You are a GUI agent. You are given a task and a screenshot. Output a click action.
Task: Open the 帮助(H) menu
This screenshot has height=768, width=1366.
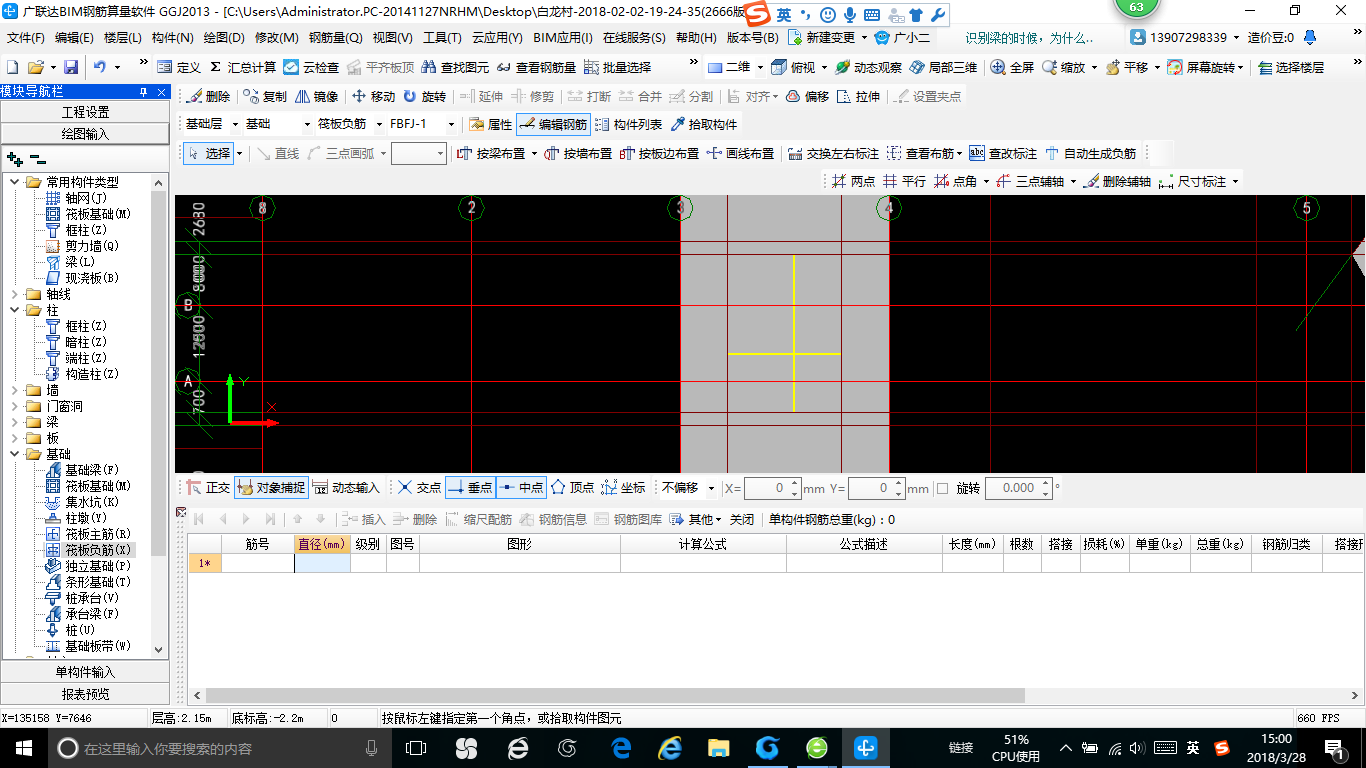pos(696,38)
